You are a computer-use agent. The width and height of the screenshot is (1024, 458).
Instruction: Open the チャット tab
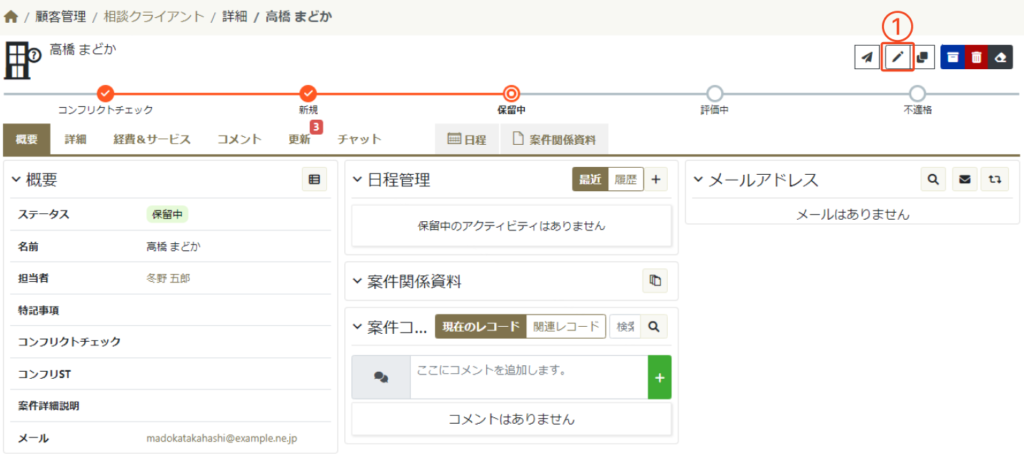pyautogui.click(x=359, y=140)
